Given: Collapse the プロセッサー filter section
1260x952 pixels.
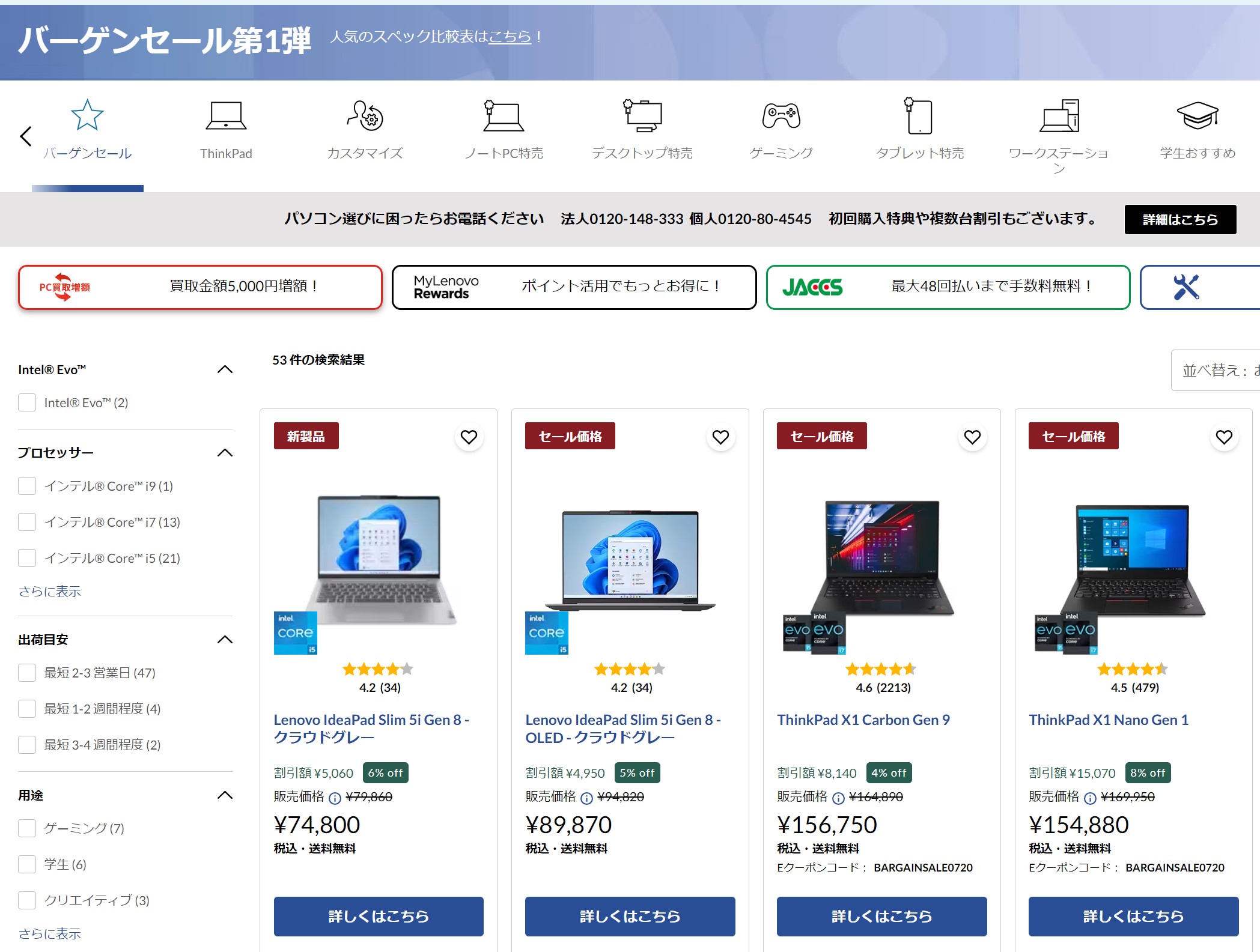Looking at the screenshot, I should point(225,452).
